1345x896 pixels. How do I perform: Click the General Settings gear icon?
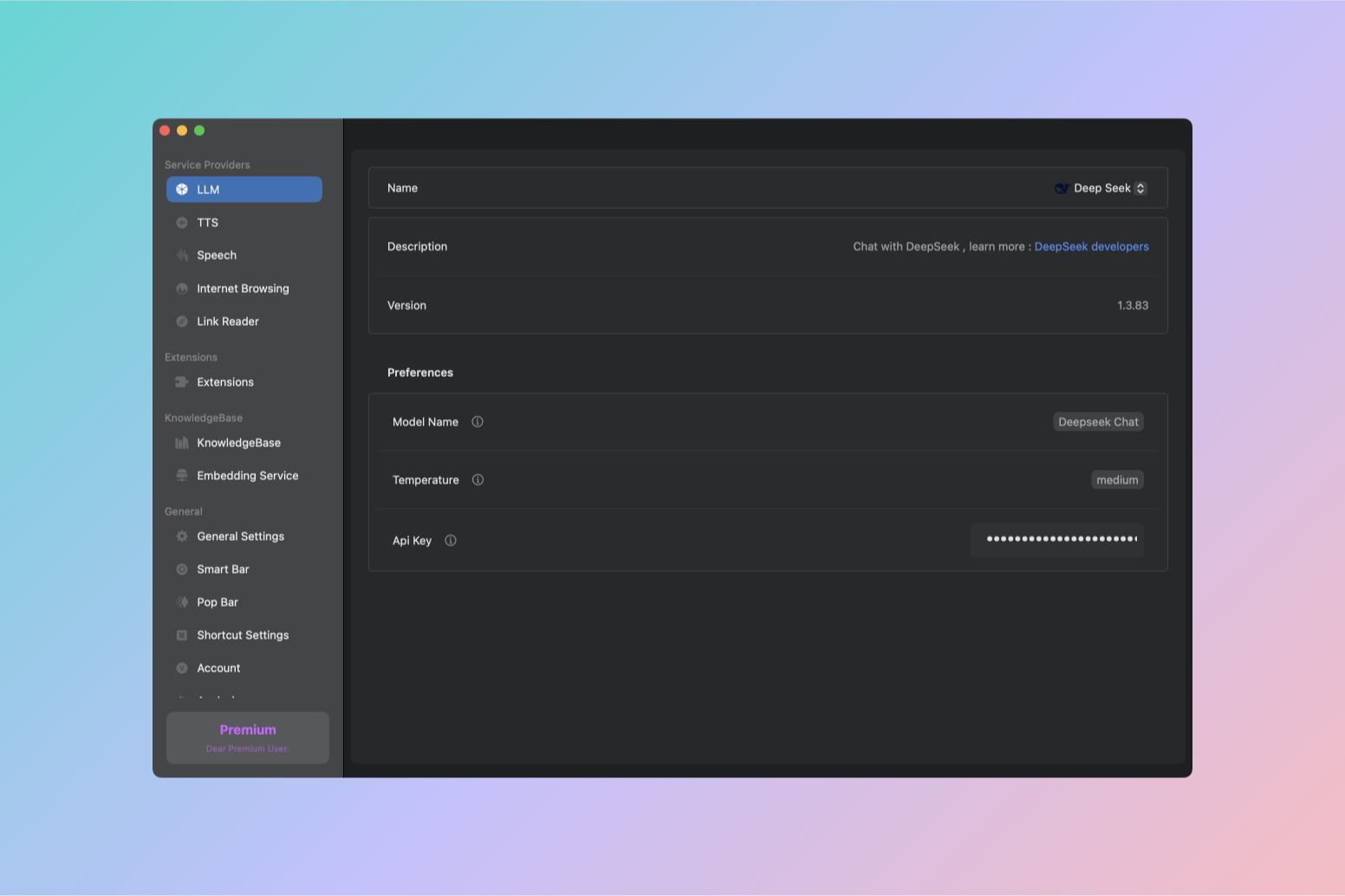point(182,536)
